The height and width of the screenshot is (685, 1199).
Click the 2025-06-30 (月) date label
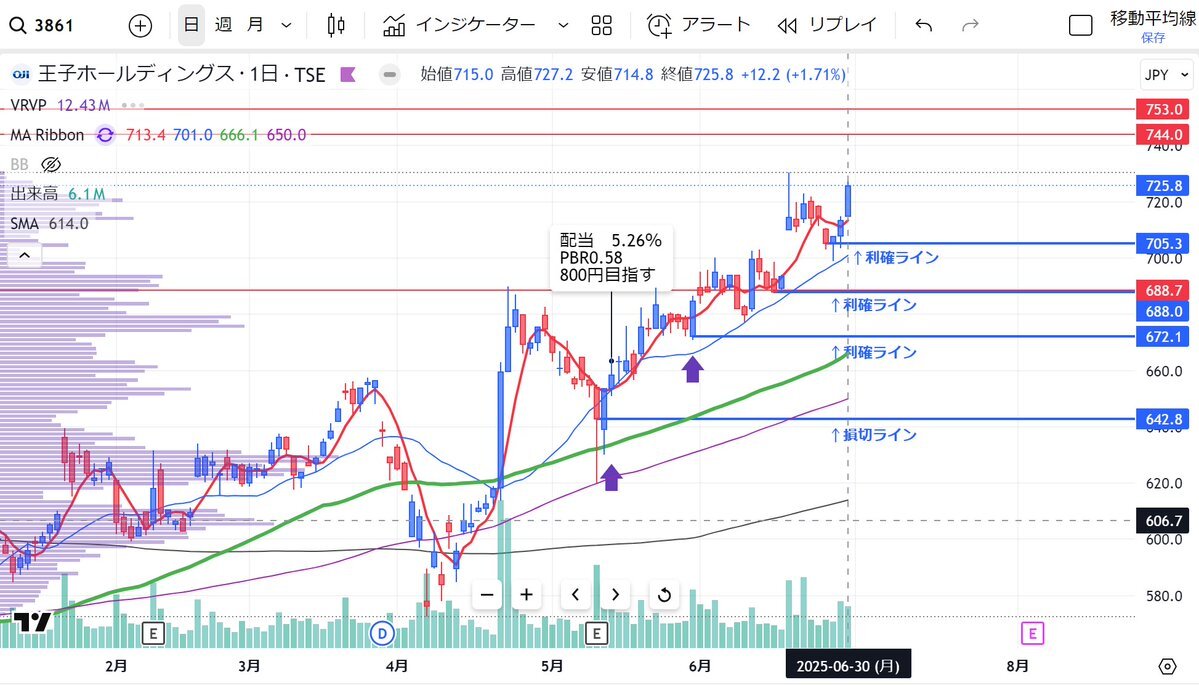point(848,666)
